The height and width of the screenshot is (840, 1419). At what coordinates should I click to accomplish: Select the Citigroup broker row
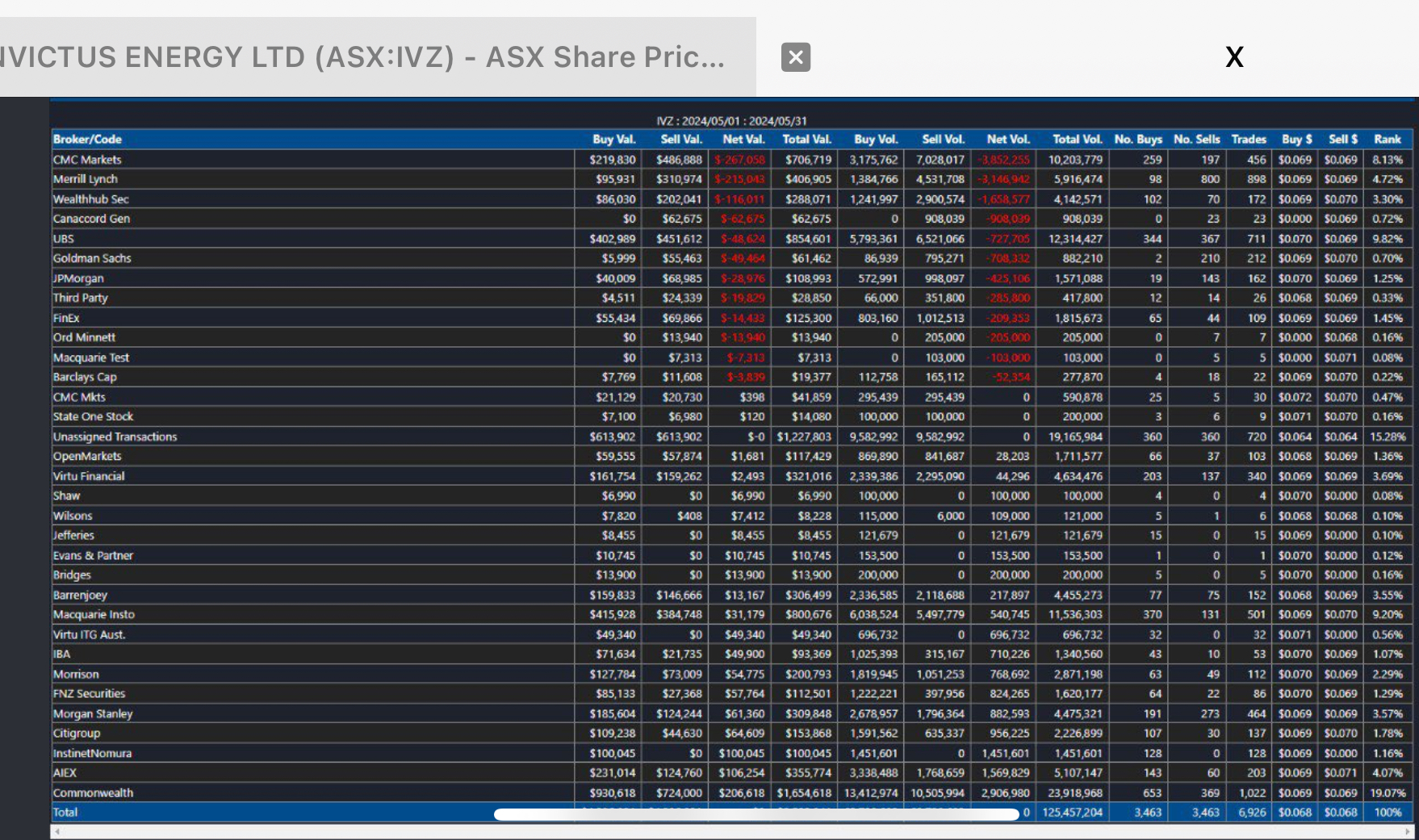[x=732, y=733]
